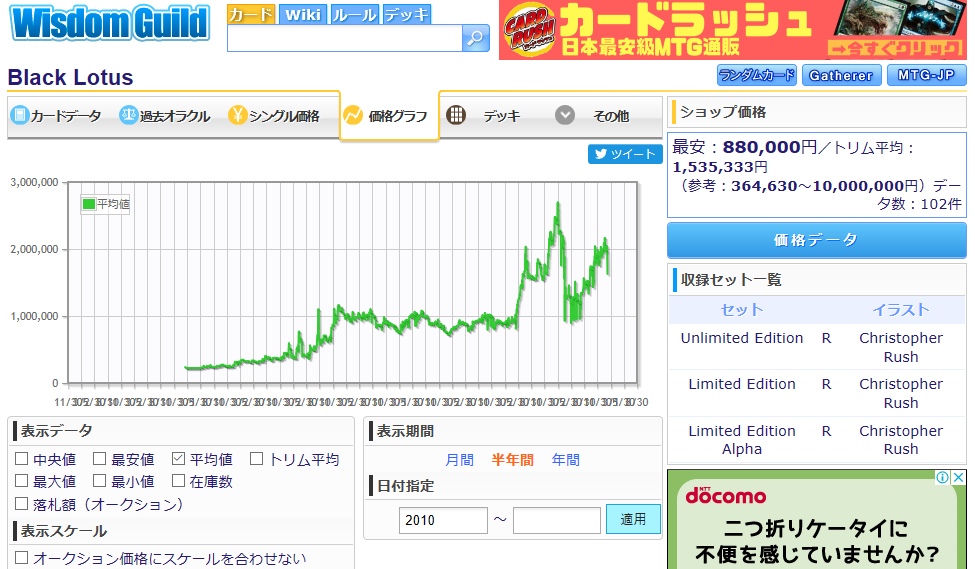Enable the 最安値 checkbox
The width and height of the screenshot is (975, 569).
point(99,459)
